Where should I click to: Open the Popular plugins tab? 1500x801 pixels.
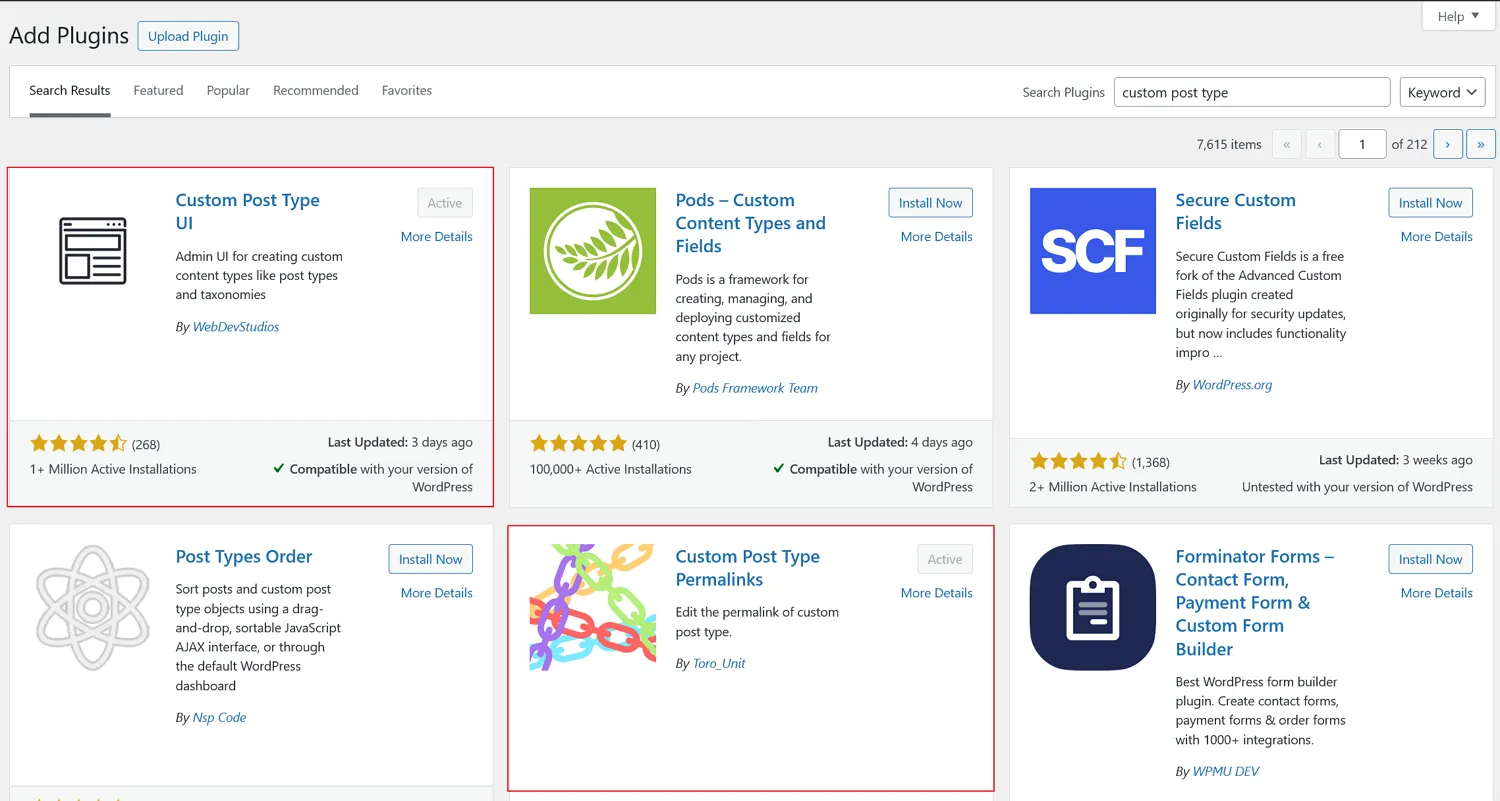coord(228,90)
